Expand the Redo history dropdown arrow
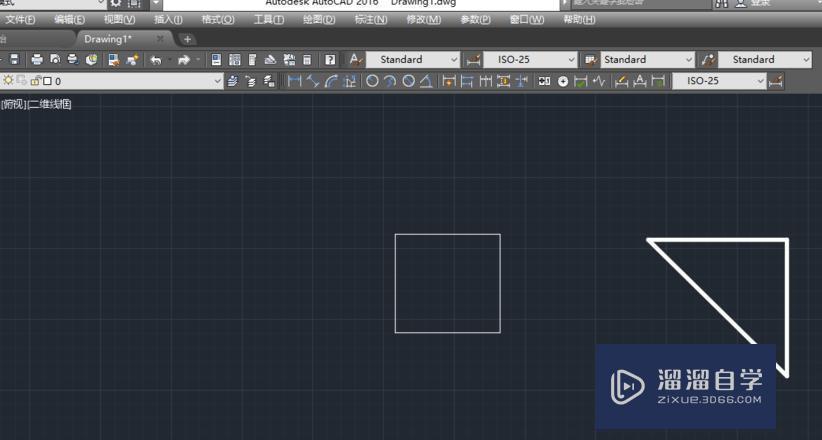Viewport: 822px width, 440px height. point(198,60)
